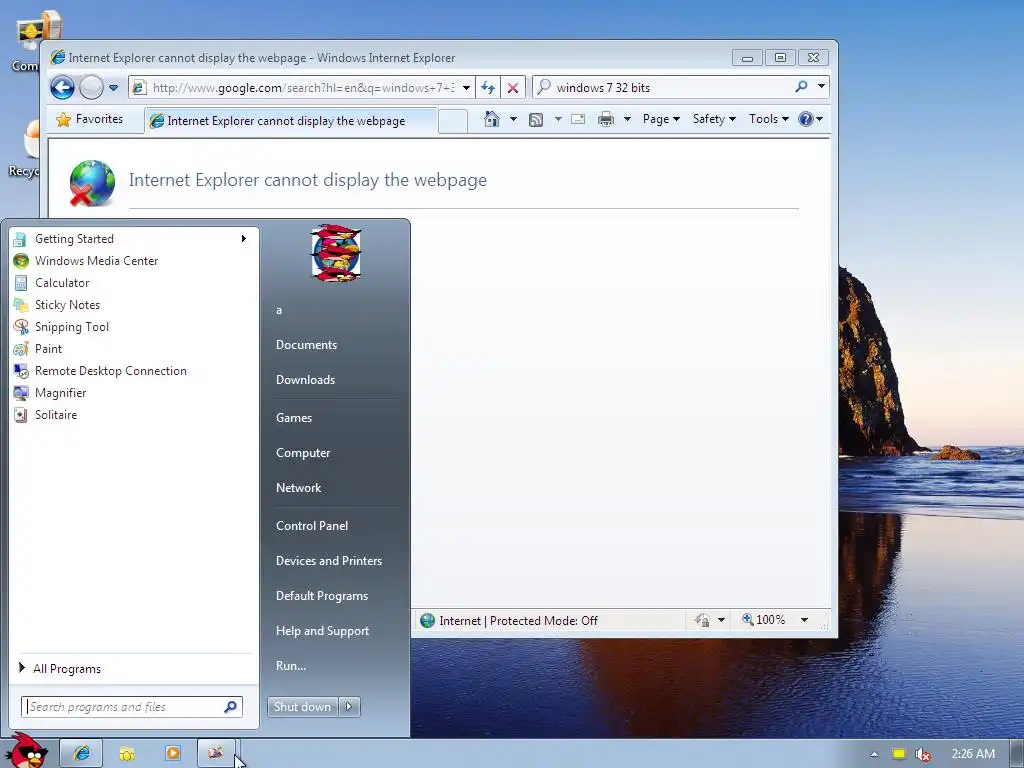This screenshot has height=768, width=1024.
Task: Open Solitaire from the Start menu
Action: [131, 415]
